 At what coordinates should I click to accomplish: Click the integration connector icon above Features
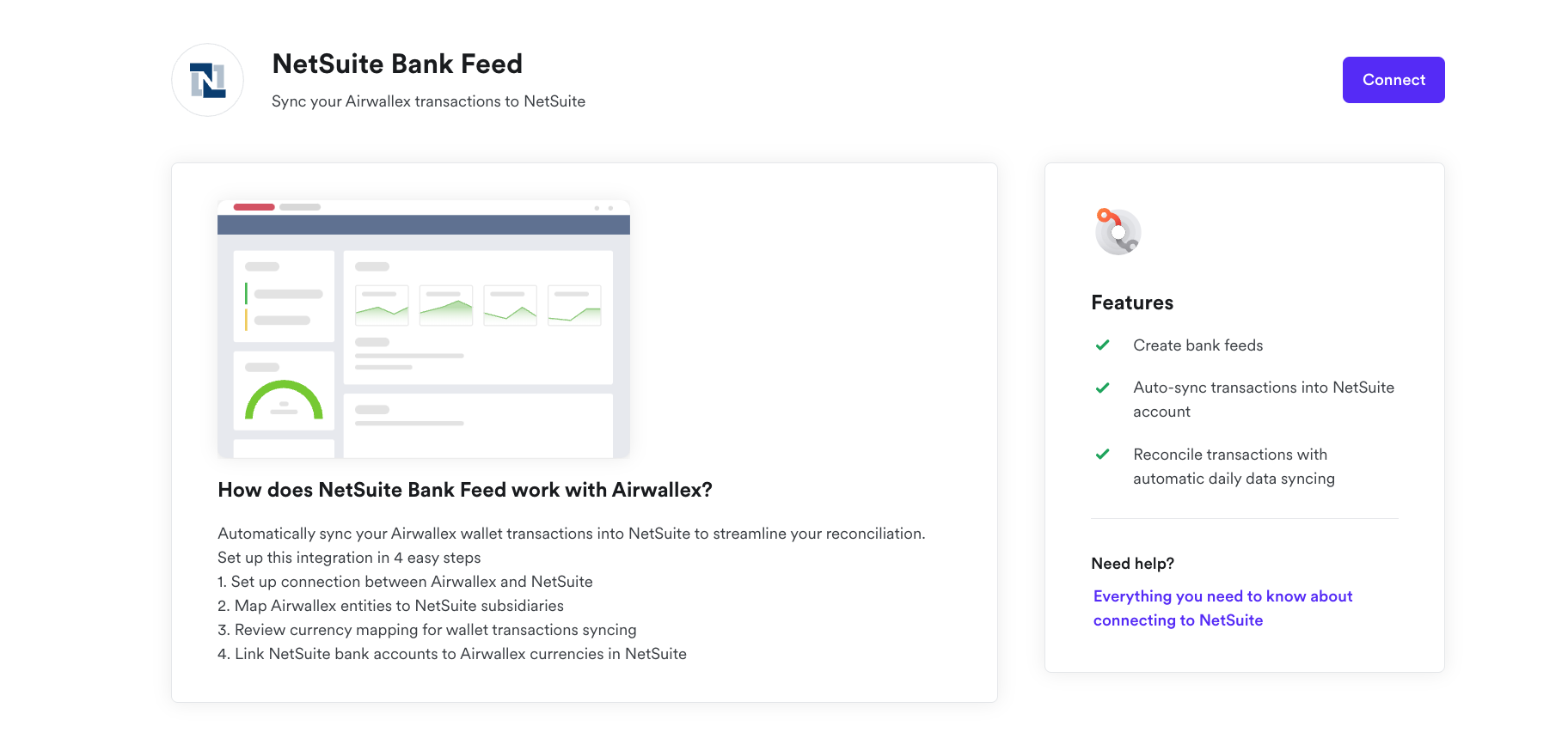pos(1118,231)
